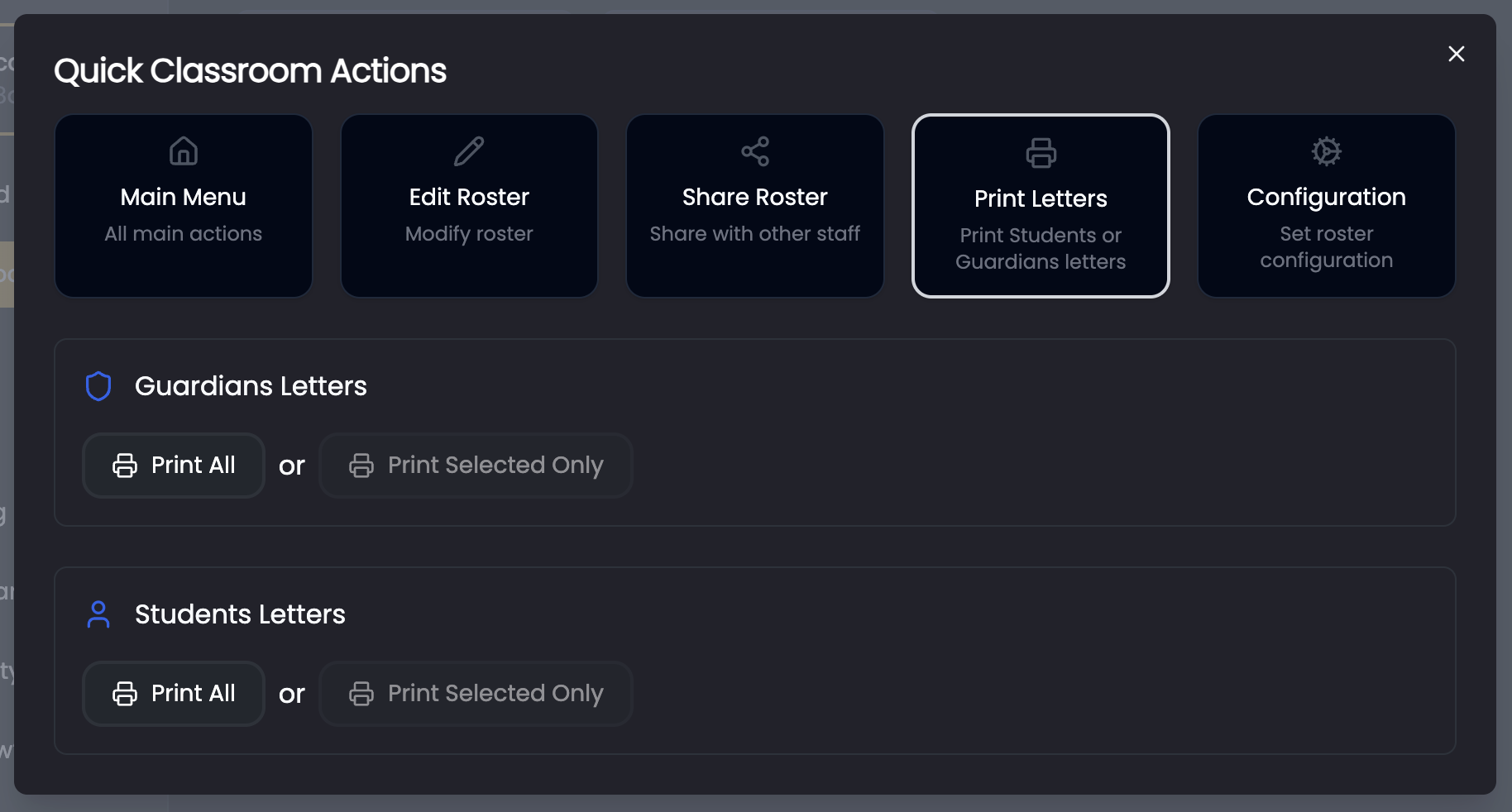Print all Students letters
1512x812 pixels.
174,694
